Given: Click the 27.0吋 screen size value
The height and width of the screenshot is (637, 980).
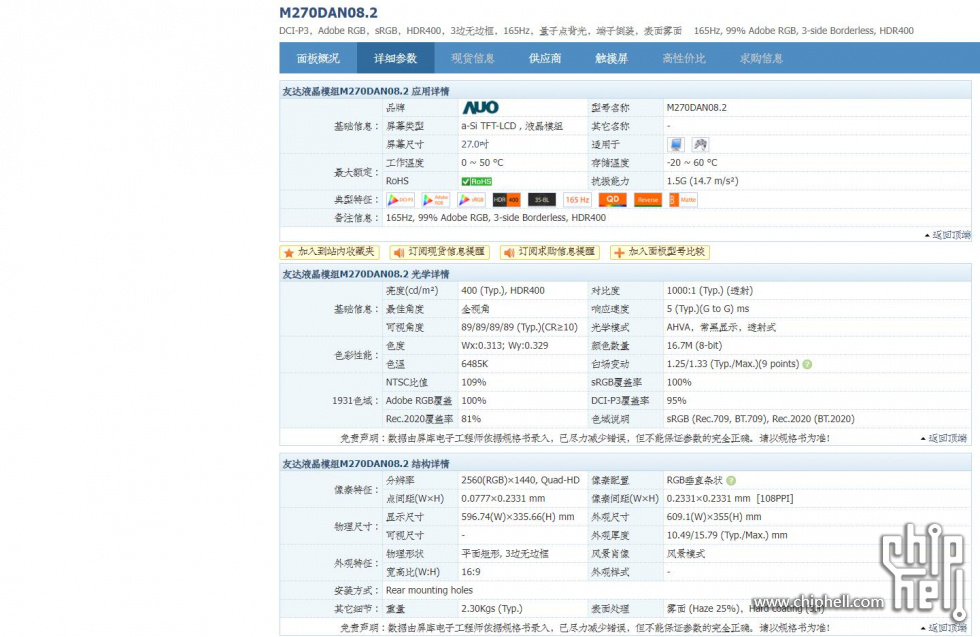Looking at the screenshot, I should coord(475,144).
